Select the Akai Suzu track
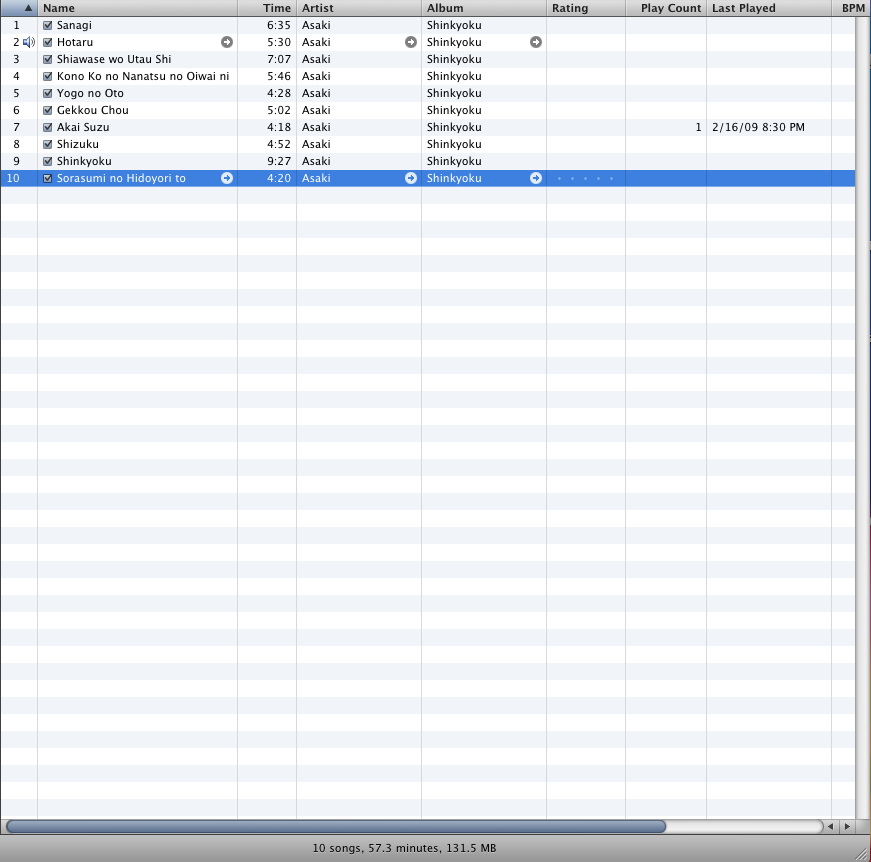Screen dimensions: 871x862 coord(83,127)
